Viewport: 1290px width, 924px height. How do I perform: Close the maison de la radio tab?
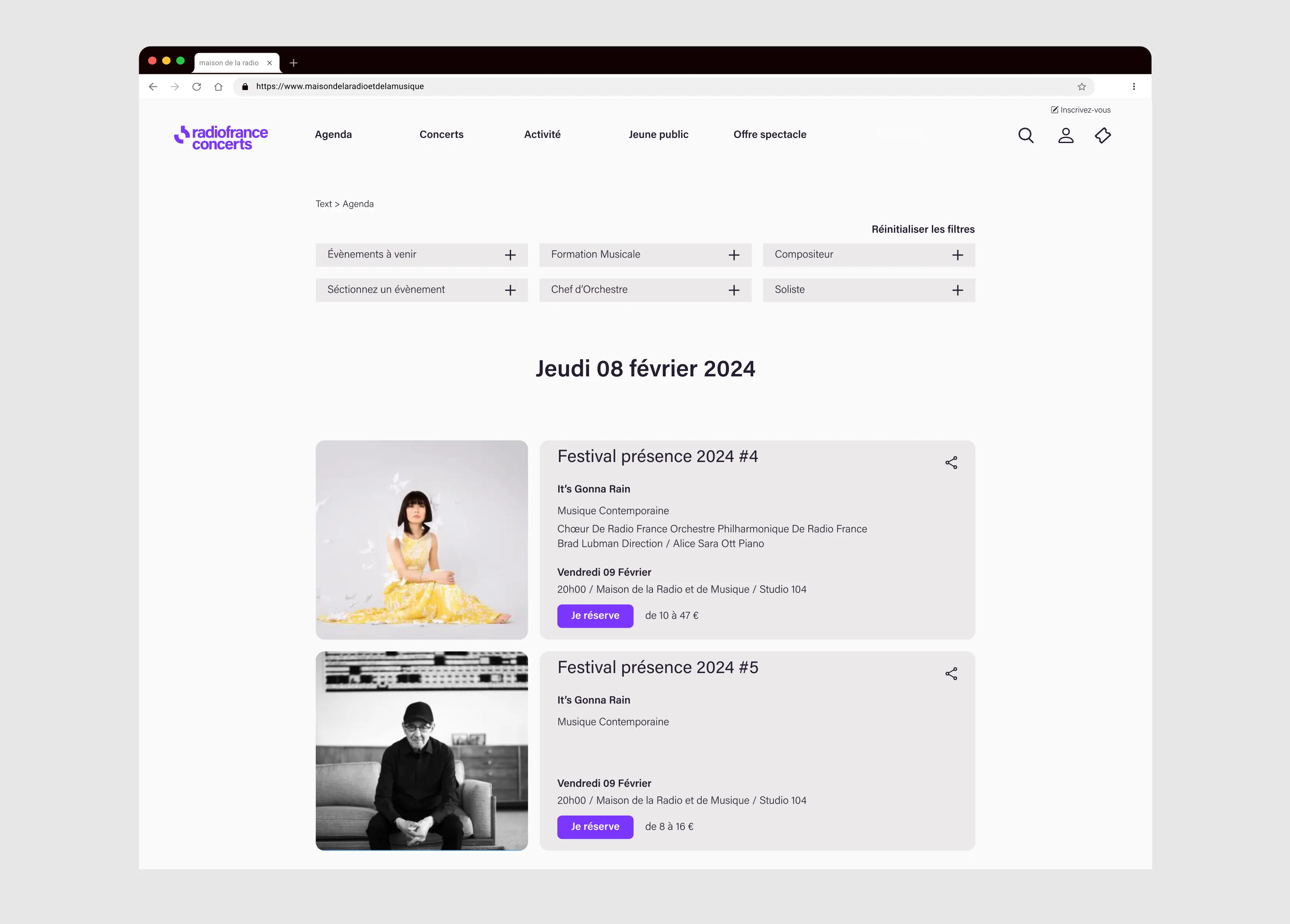click(x=270, y=63)
